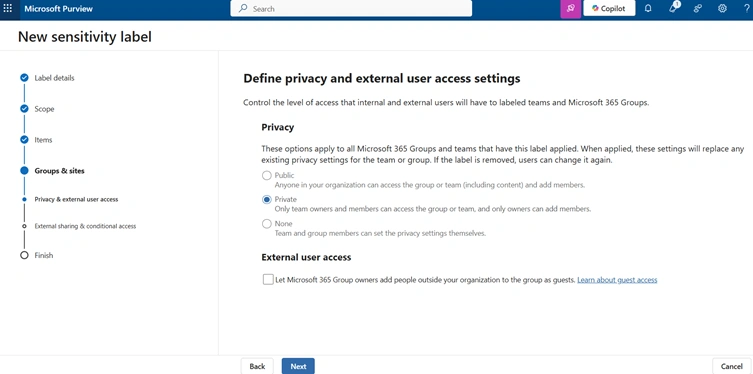The image size is (753, 374).
Task: Click the Finish step circle icon
Action: pos(24,255)
